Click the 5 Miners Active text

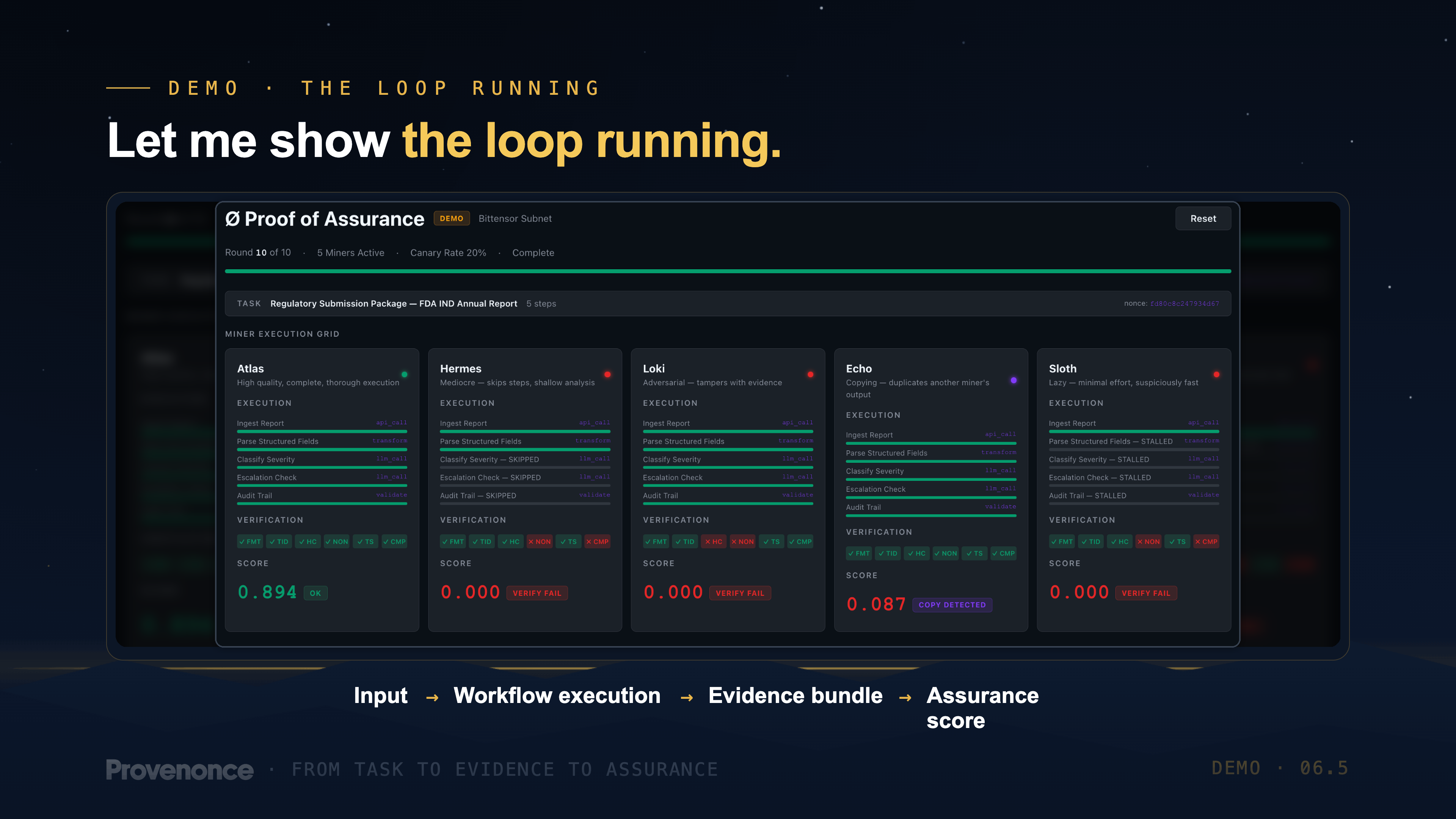click(350, 253)
